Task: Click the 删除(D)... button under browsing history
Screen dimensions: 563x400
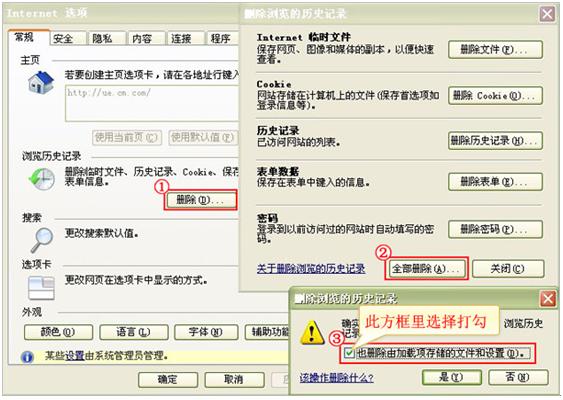Action: tap(200, 200)
